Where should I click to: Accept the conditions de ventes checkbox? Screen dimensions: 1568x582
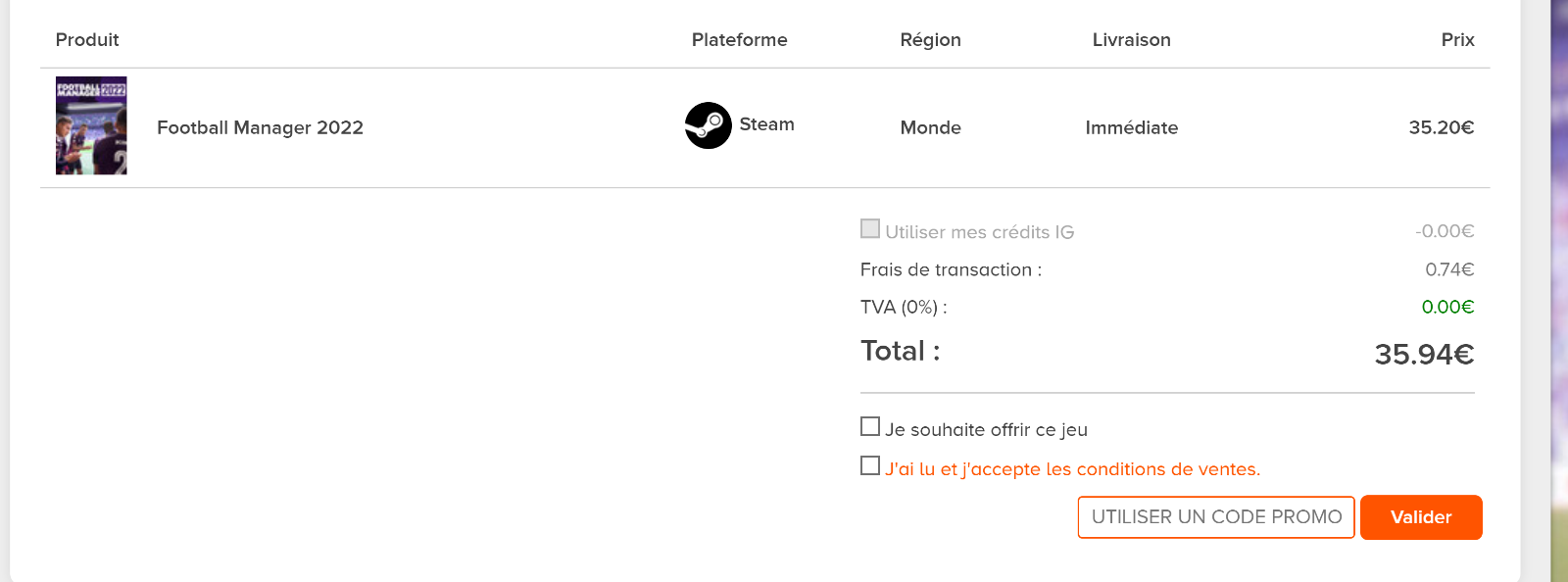[x=870, y=465]
